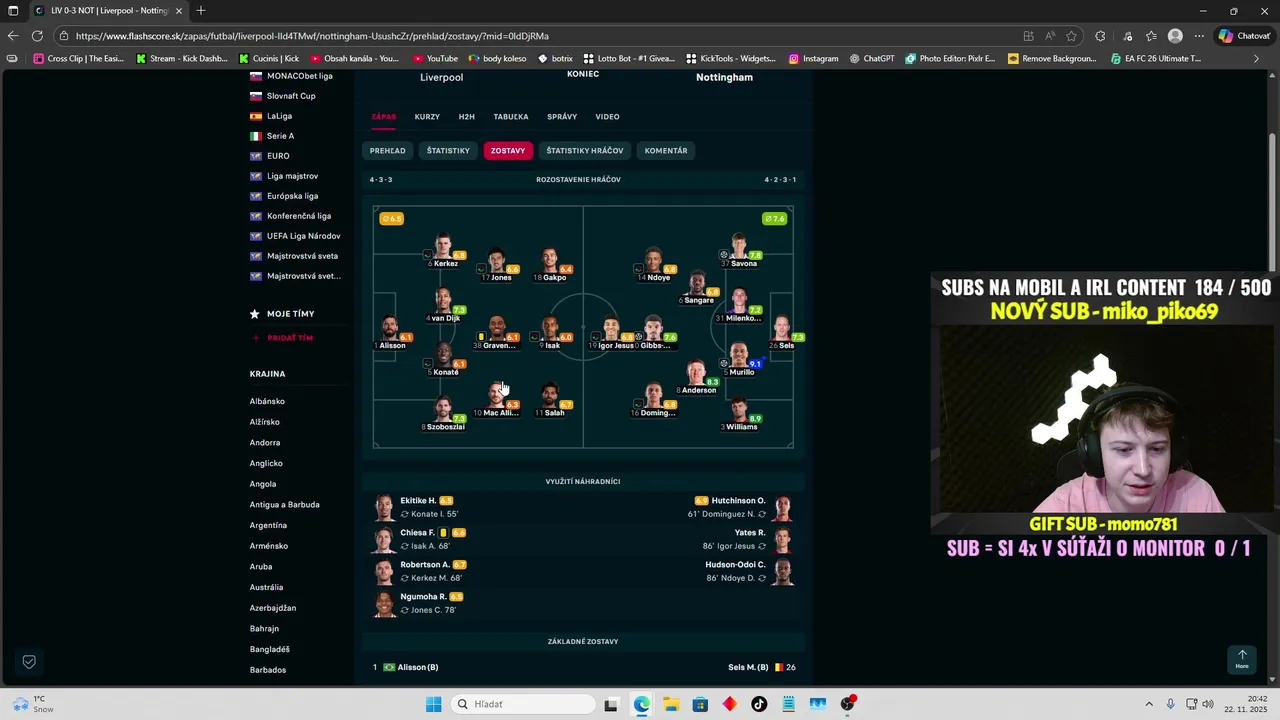This screenshot has width=1280, height=720.
Task: Click Savona's goal ball icon
Action: 724,255
